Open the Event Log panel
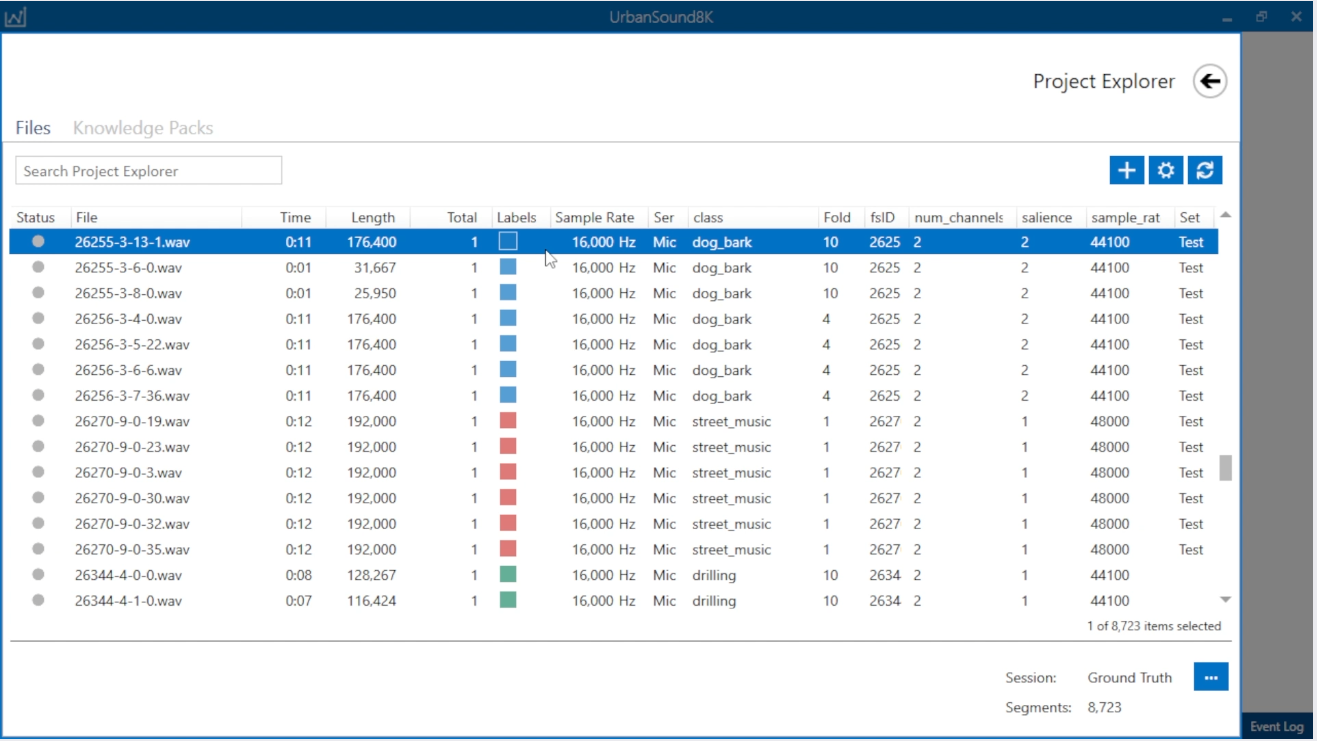Viewport: 1317px width, 741px height. [1277, 727]
